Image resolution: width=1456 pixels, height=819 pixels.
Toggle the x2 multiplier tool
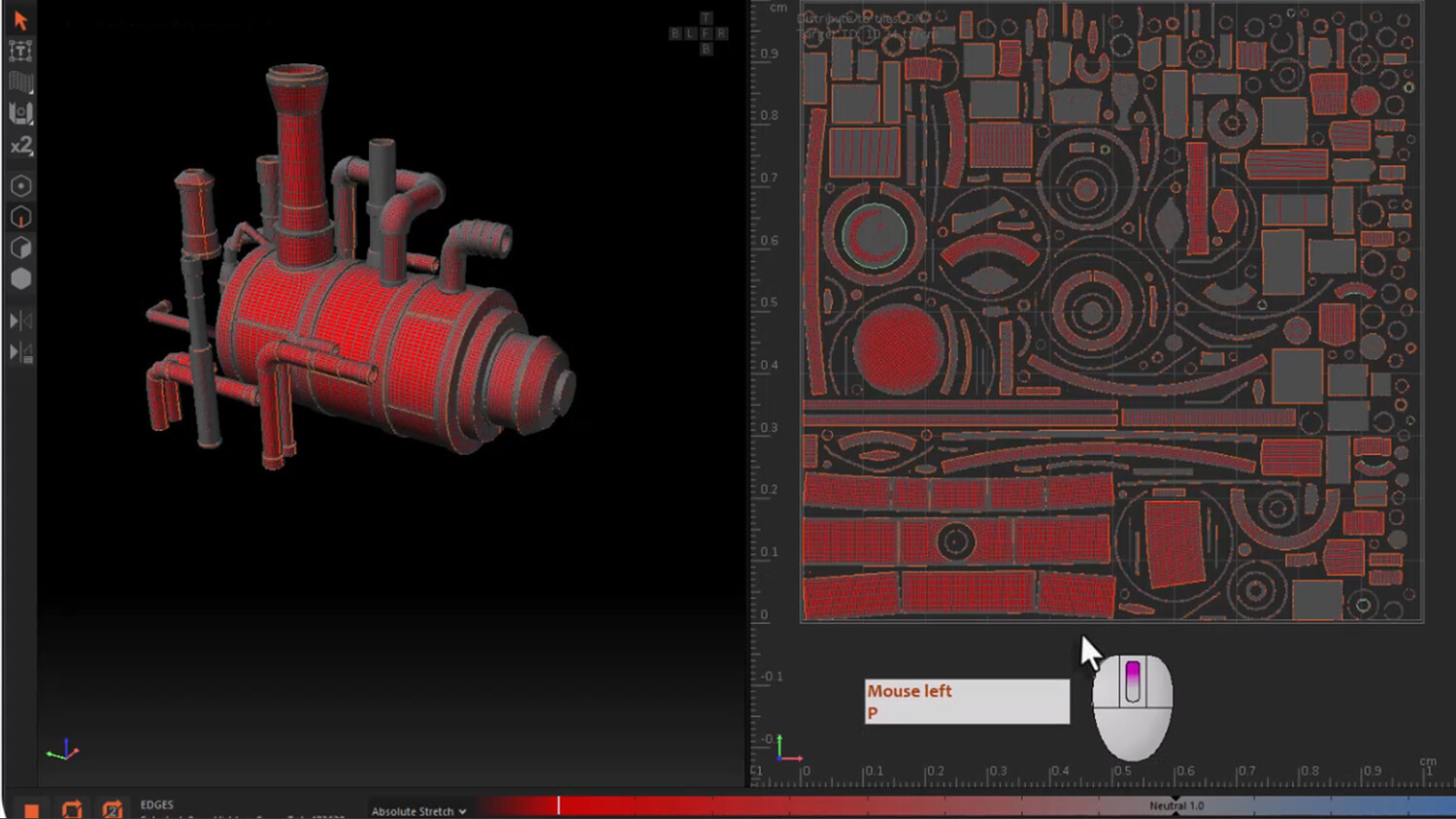click(20, 146)
